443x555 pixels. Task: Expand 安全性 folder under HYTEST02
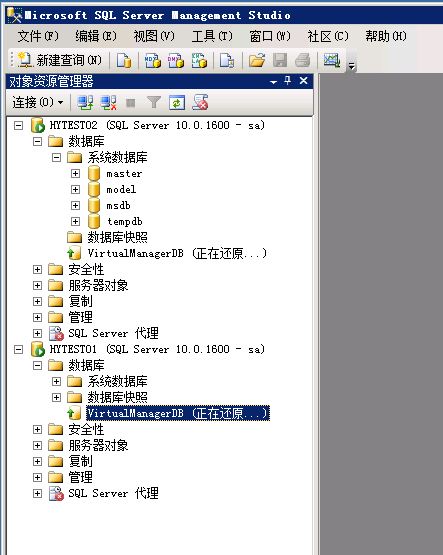pyautogui.click(x=37, y=269)
